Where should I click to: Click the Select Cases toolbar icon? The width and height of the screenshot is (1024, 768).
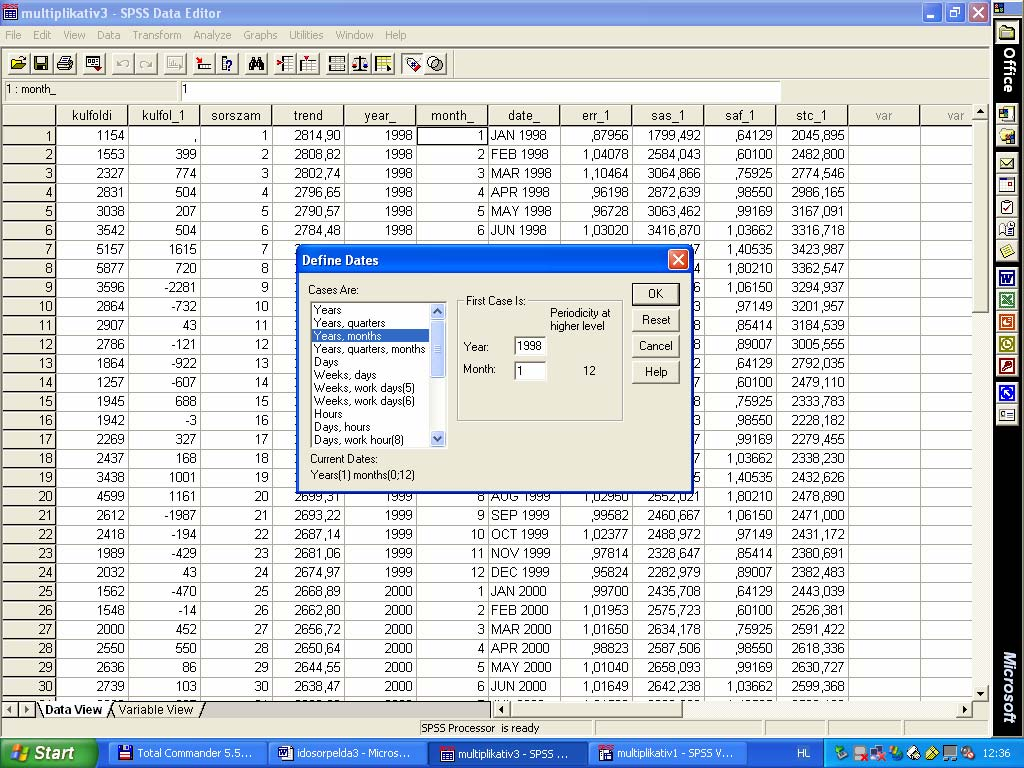[383, 63]
